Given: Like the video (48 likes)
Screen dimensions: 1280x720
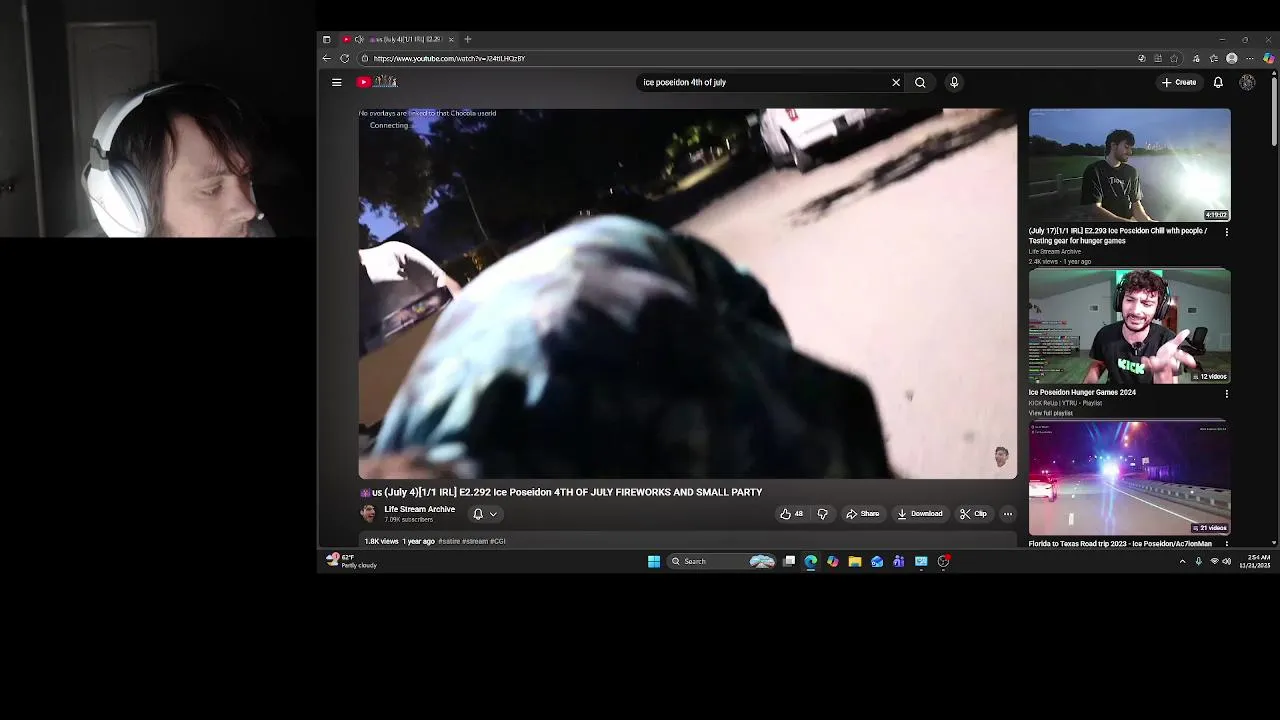Looking at the screenshot, I should pyautogui.click(x=791, y=514).
